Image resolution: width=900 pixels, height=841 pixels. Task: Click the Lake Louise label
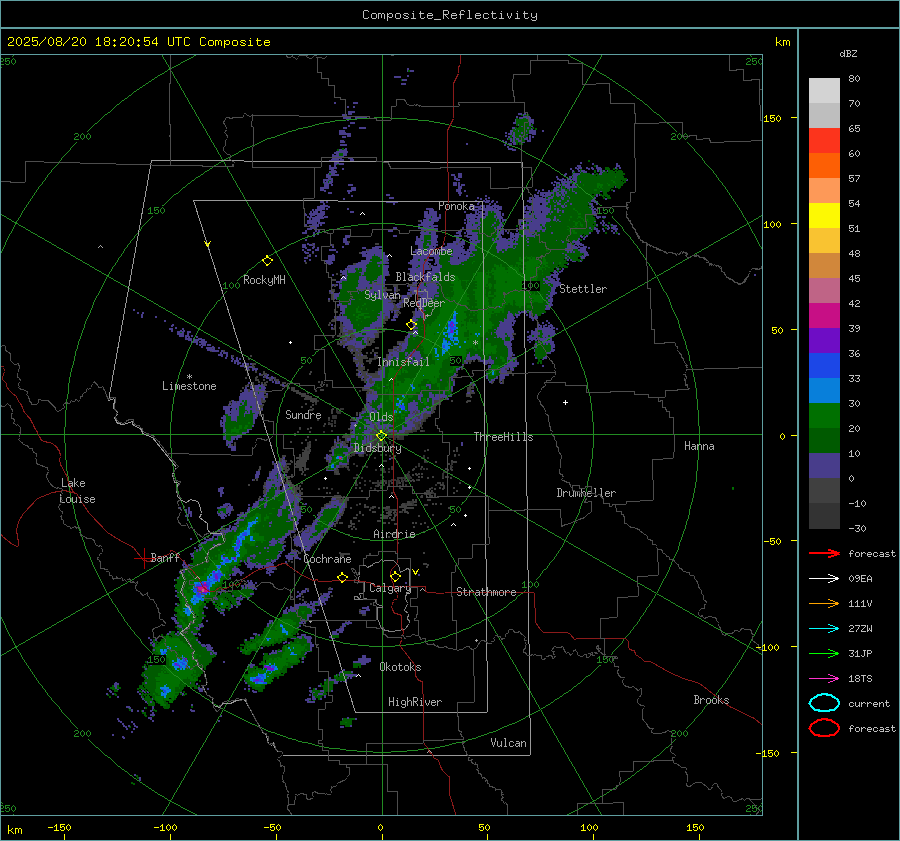click(77, 491)
